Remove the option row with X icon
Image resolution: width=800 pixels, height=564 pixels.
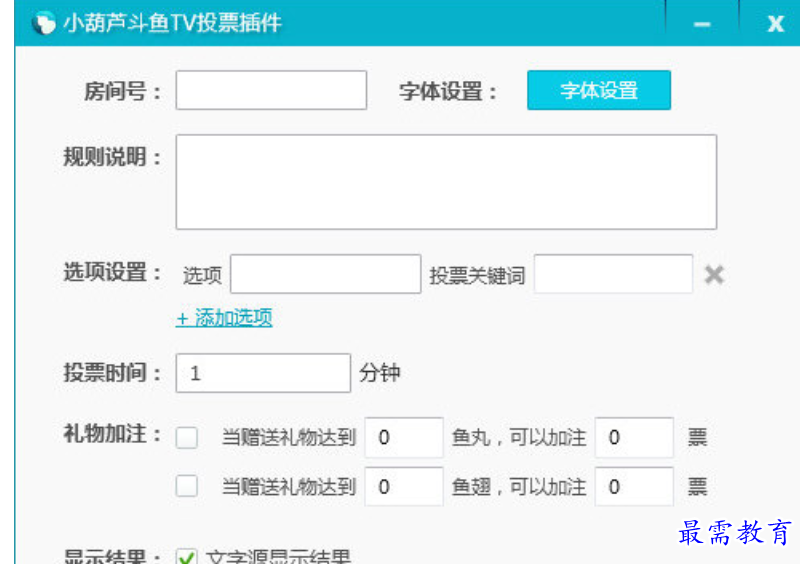[714, 275]
